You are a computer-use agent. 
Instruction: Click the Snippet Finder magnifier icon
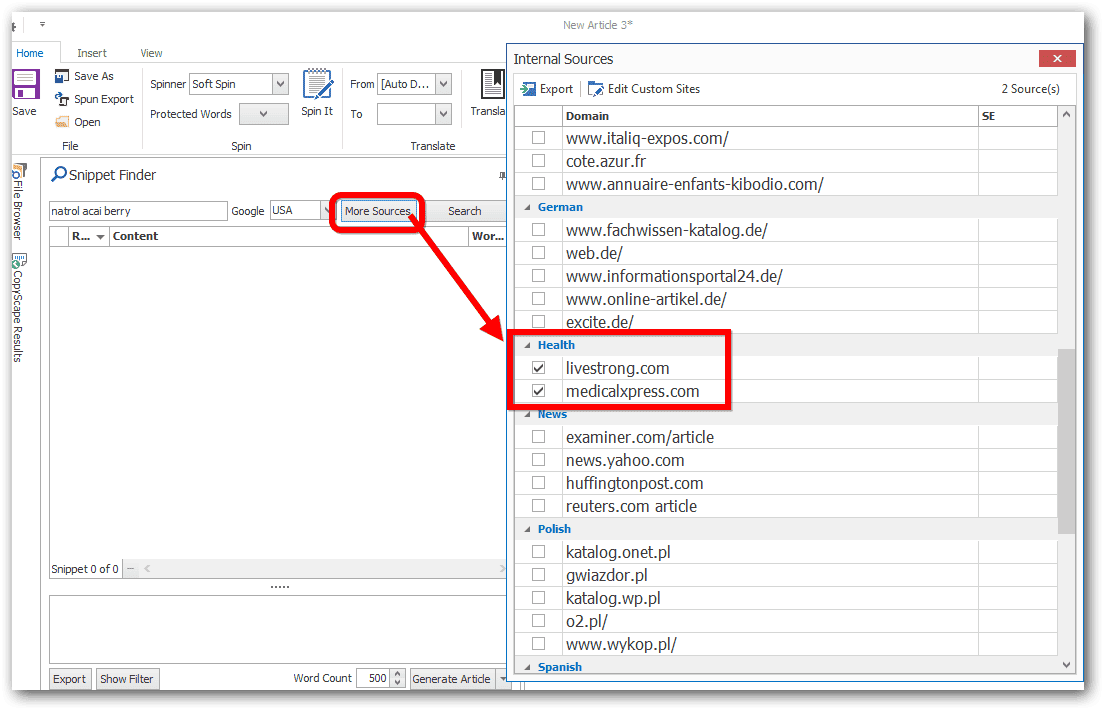pyautogui.click(x=59, y=174)
